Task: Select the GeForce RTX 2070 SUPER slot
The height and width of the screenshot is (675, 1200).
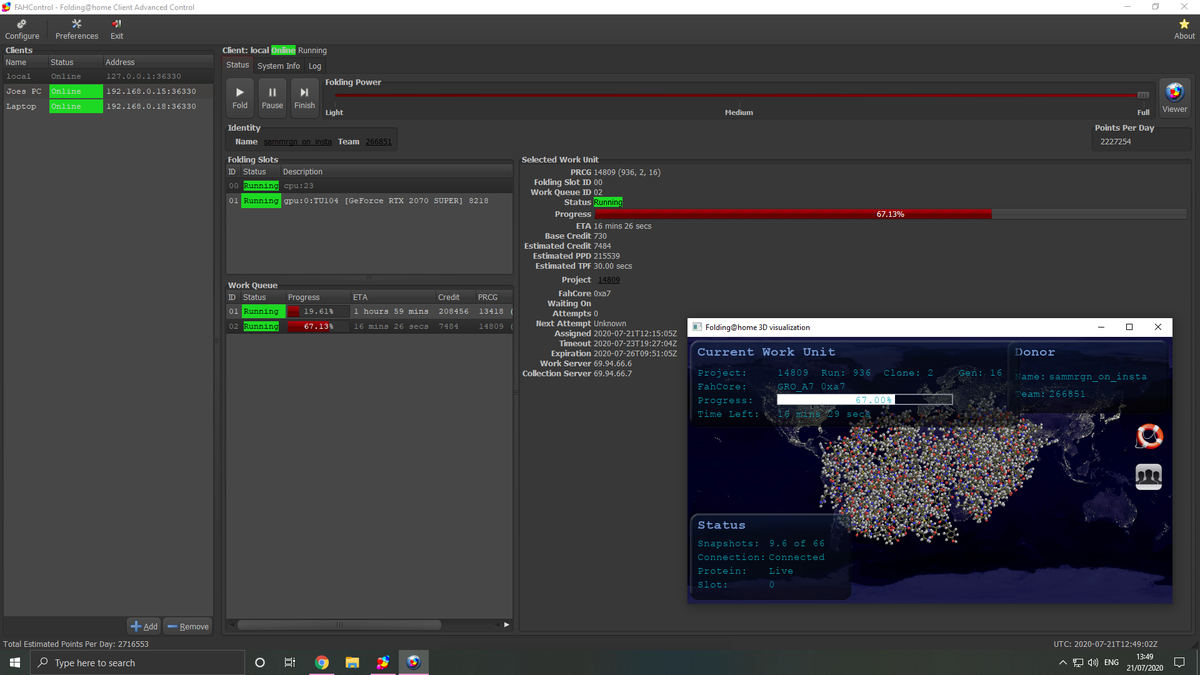Action: (369, 201)
